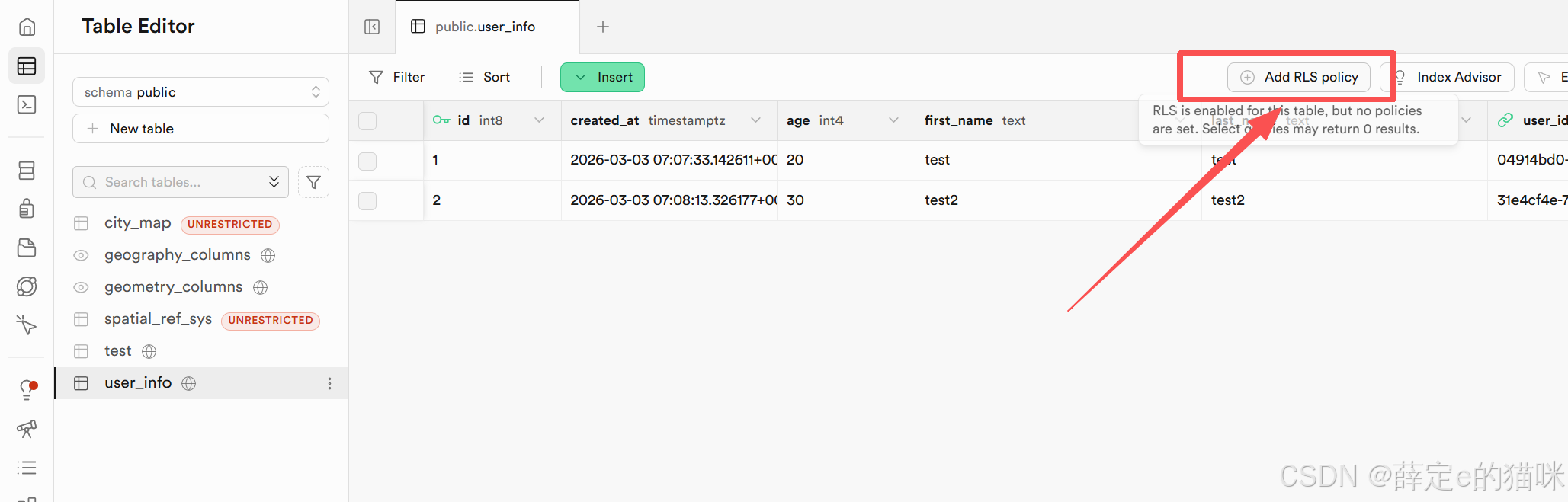Select the city_map table
The image size is (1568, 502).
click(137, 223)
